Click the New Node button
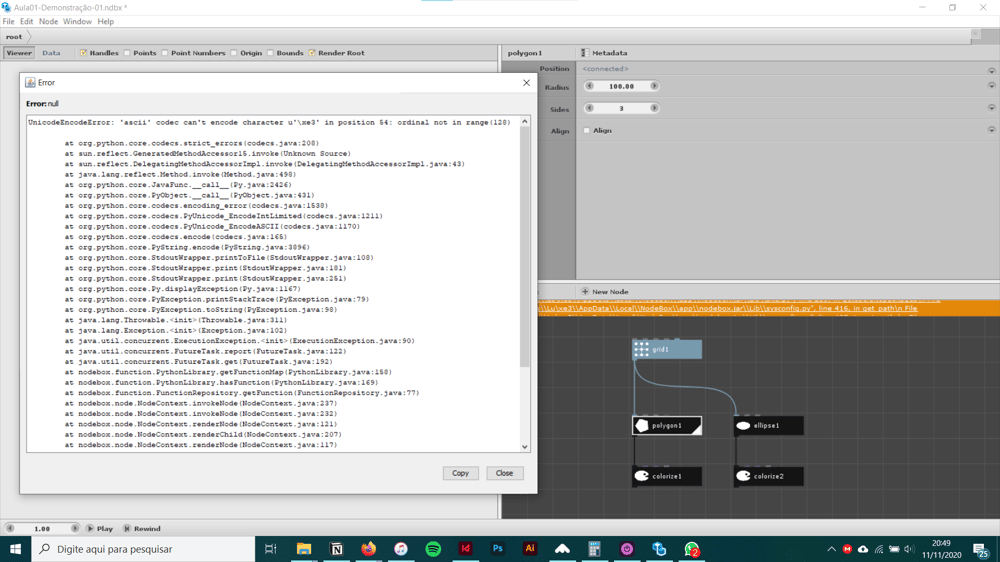1000x562 pixels. 605,292
